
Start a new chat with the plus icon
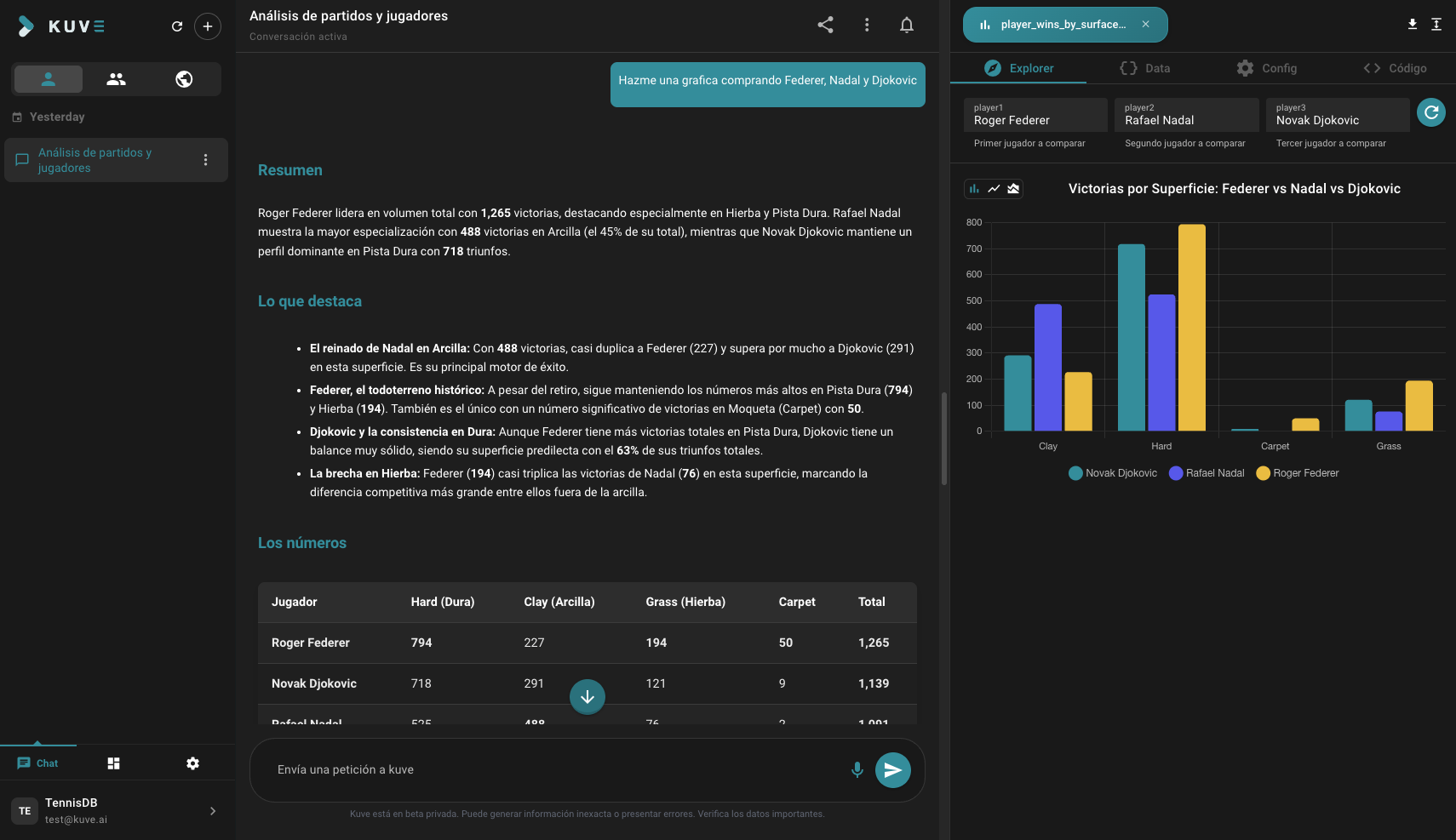point(208,26)
